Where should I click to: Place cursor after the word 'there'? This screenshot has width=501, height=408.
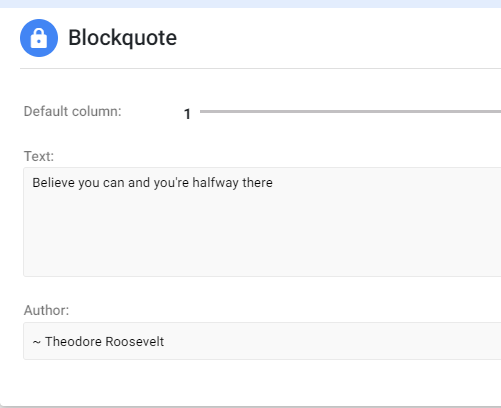tap(273, 183)
